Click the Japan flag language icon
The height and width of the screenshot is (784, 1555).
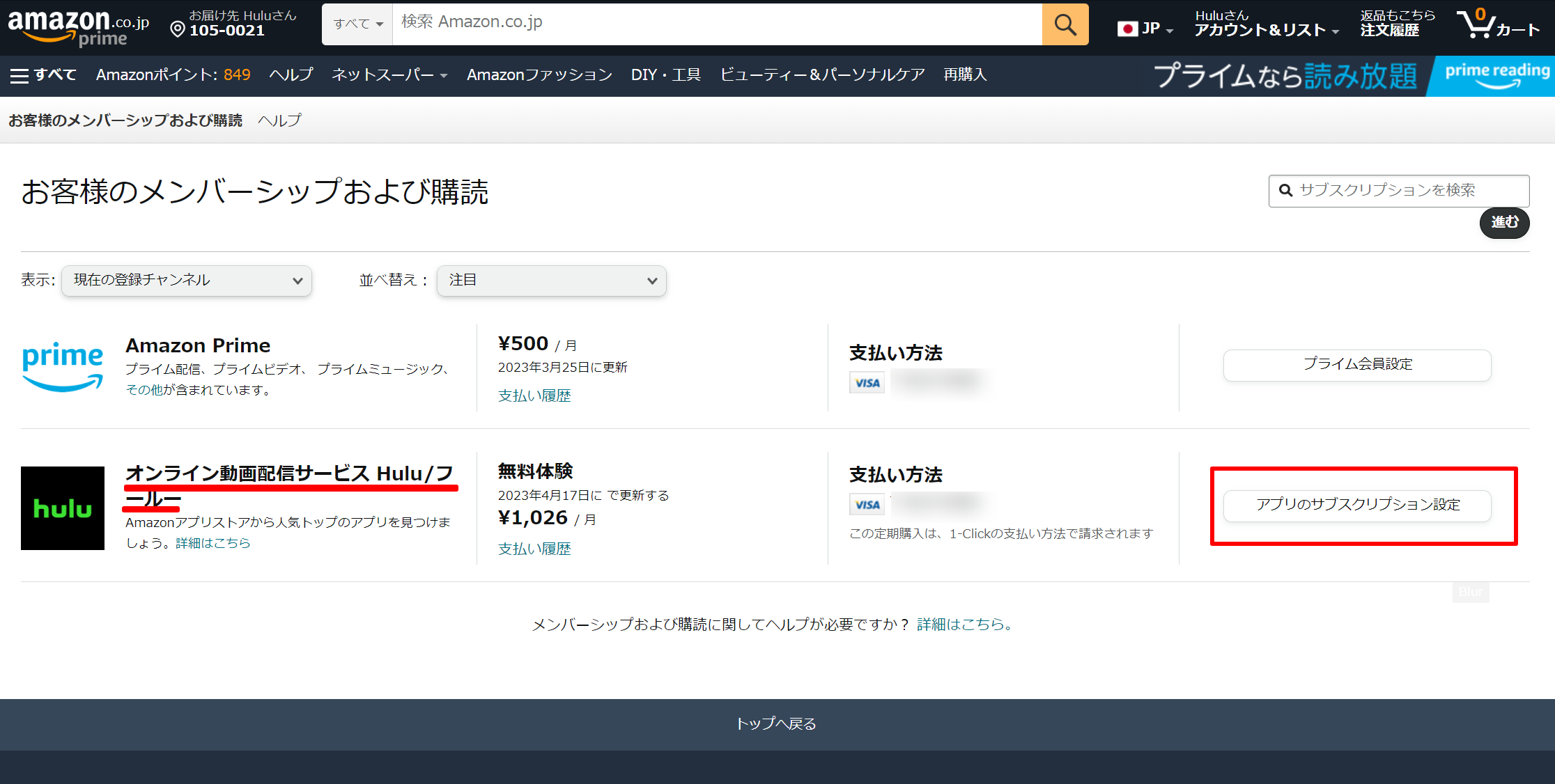point(1127,29)
